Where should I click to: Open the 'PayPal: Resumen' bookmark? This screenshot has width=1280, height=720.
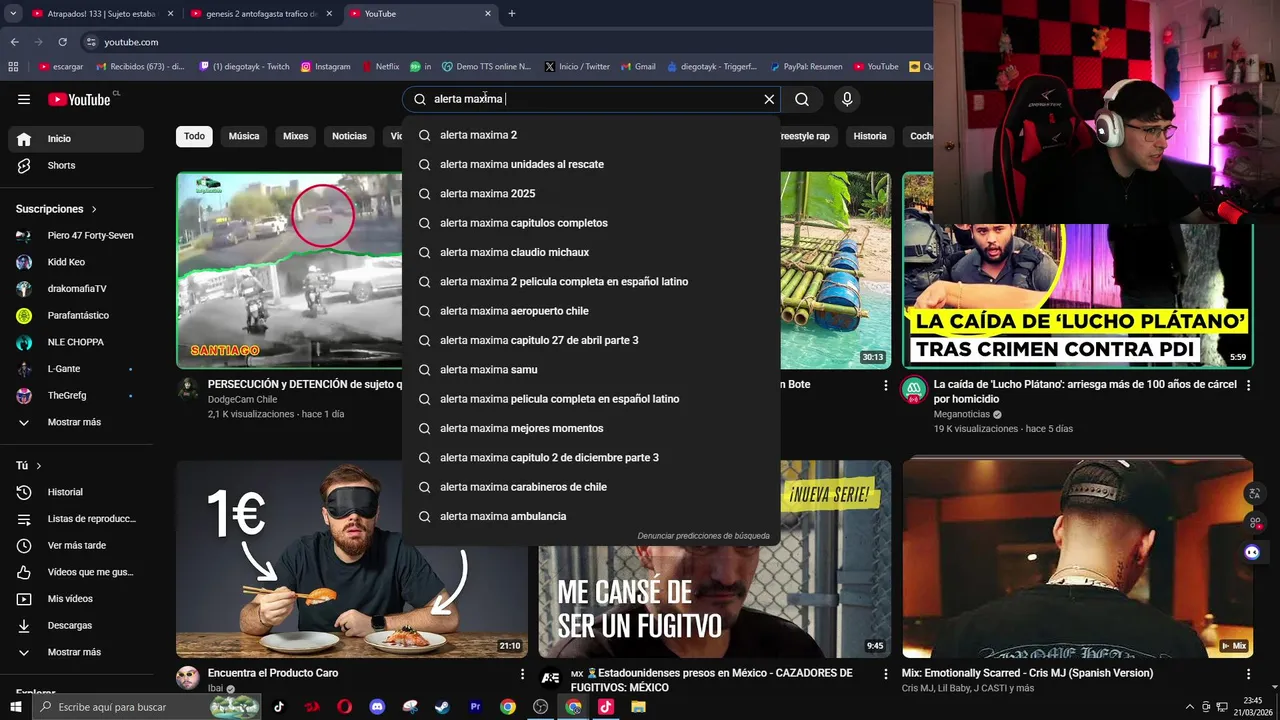point(806,67)
